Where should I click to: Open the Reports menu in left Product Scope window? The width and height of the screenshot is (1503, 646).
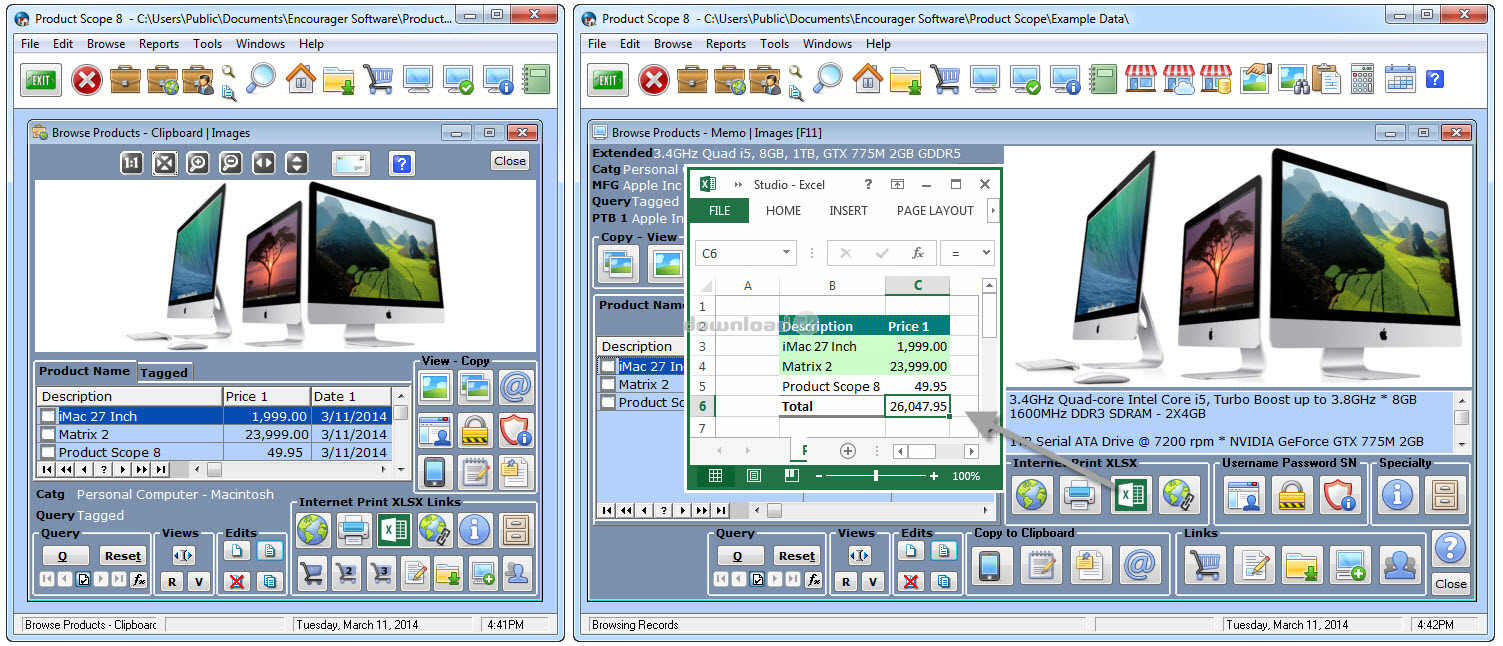point(159,44)
